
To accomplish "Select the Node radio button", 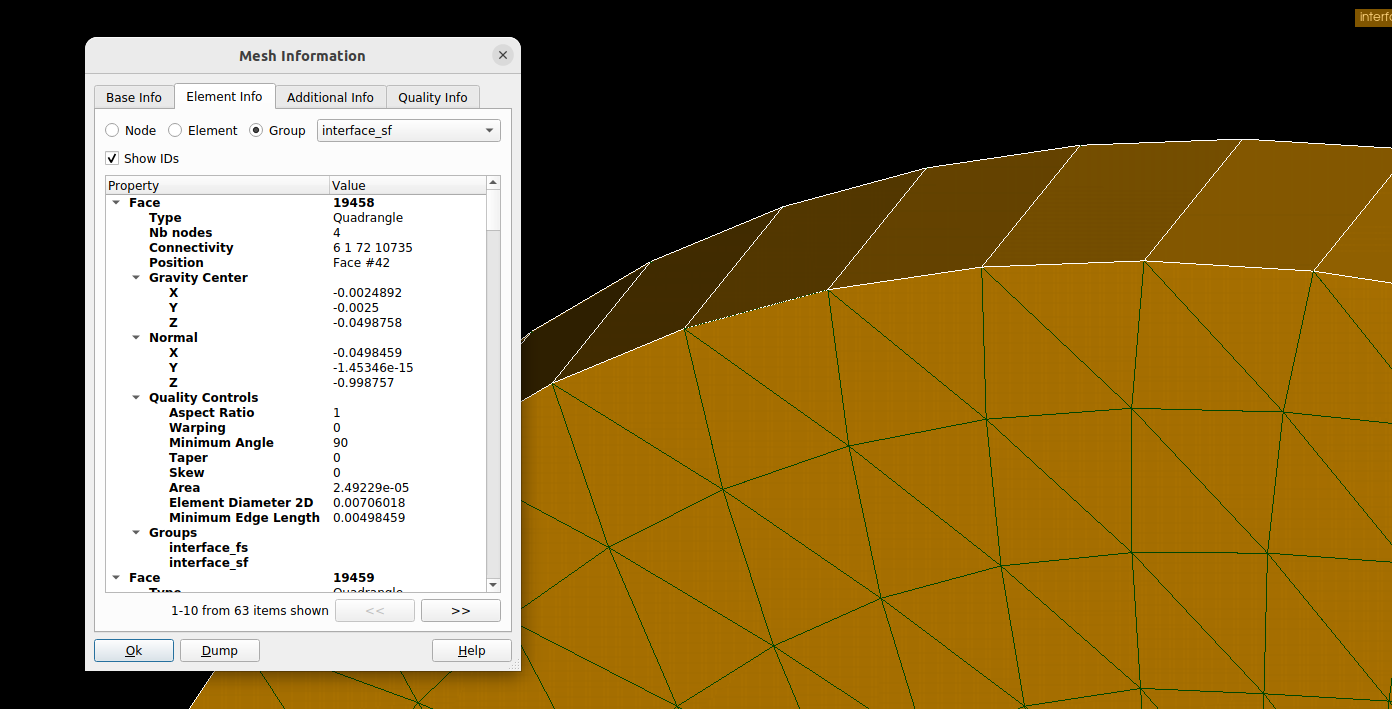I will 112,131.
